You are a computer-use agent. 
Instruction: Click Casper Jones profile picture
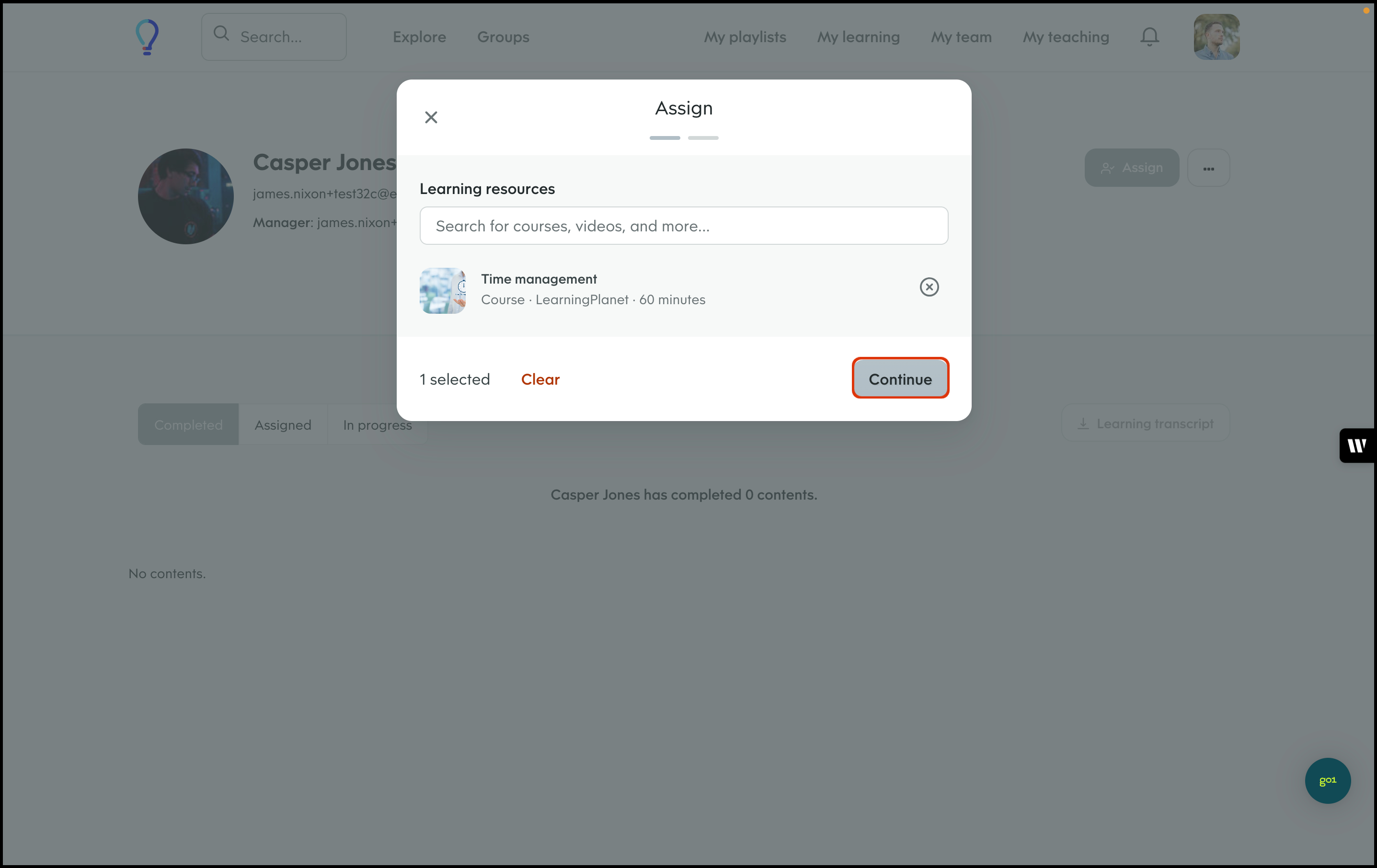pos(186,196)
